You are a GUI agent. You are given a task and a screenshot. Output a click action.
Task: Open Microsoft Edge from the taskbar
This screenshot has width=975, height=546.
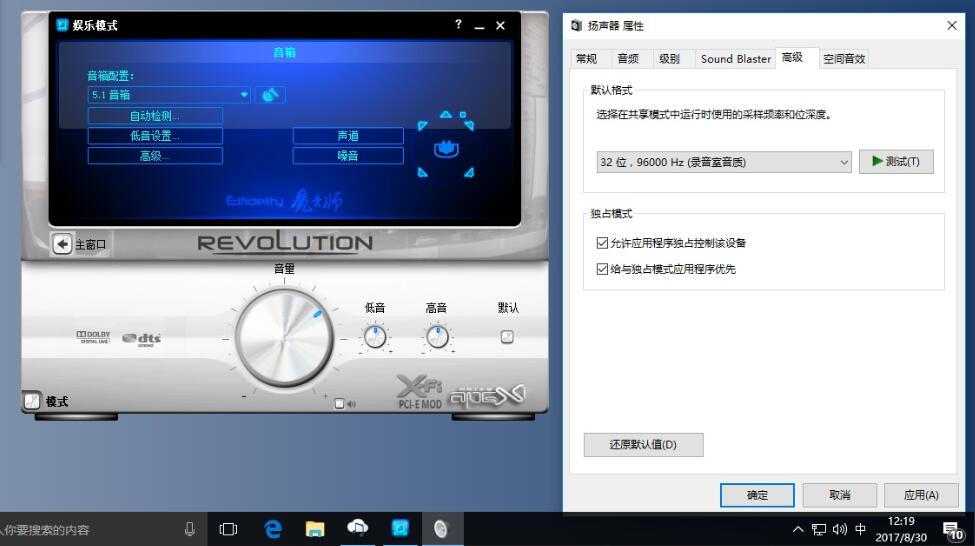tap(272, 529)
